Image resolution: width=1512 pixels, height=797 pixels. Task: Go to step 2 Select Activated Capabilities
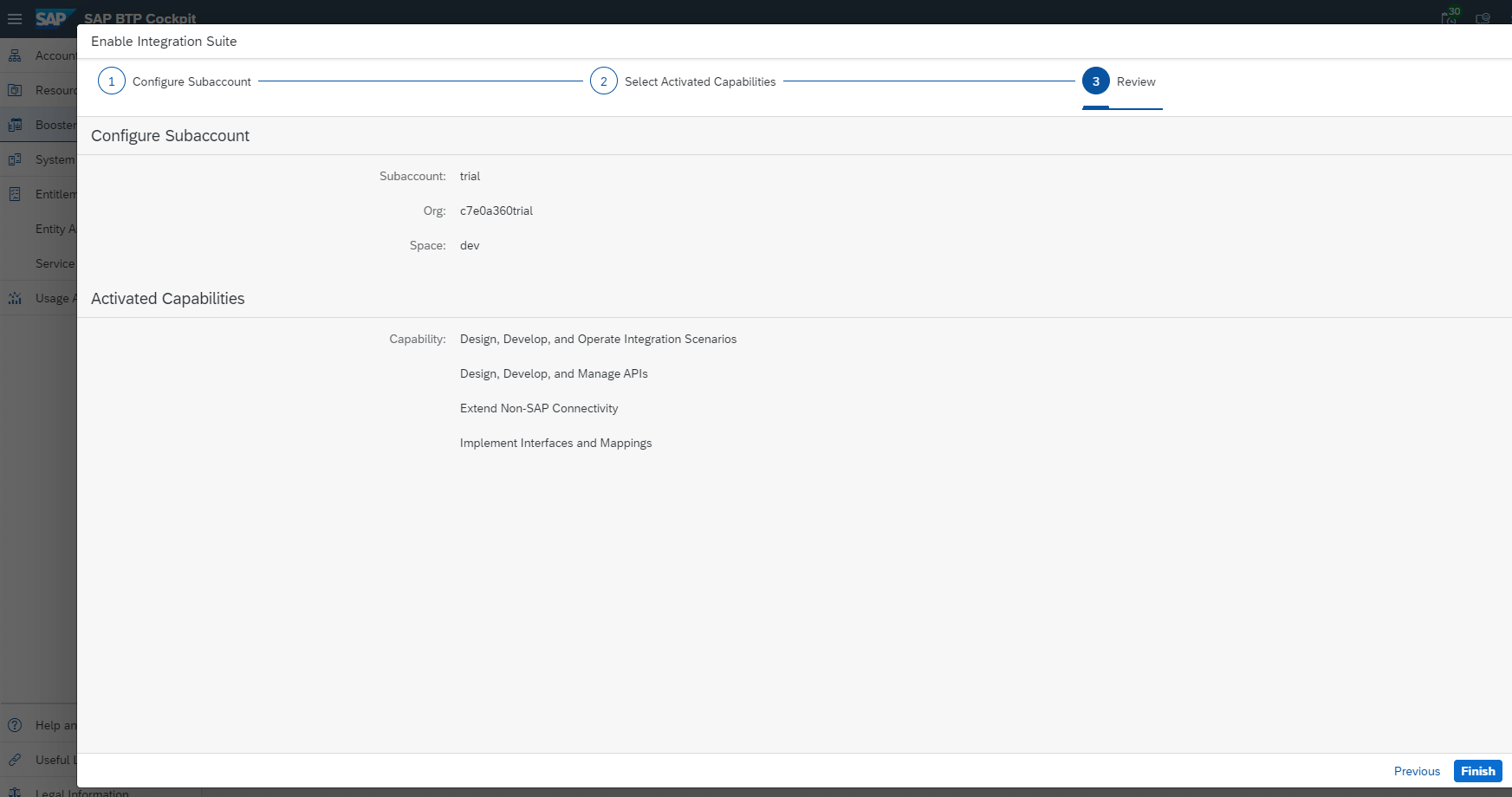coord(683,81)
